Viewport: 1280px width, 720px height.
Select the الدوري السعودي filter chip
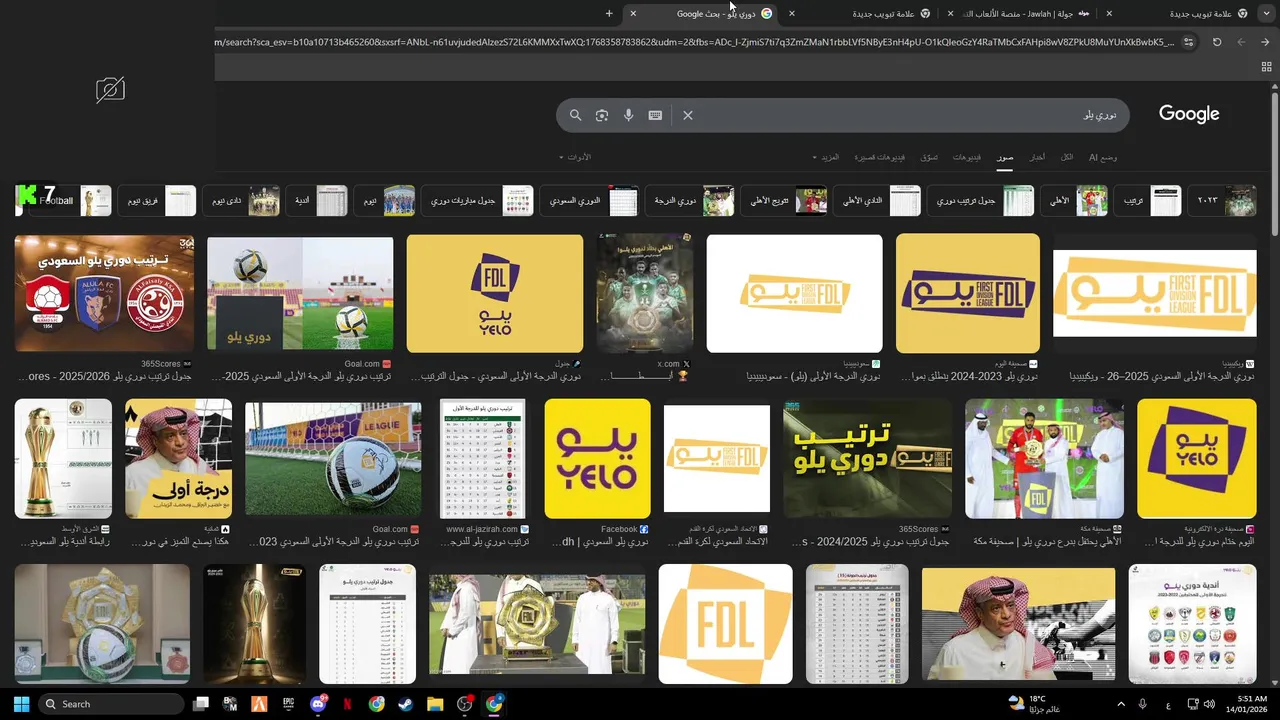tap(589, 200)
